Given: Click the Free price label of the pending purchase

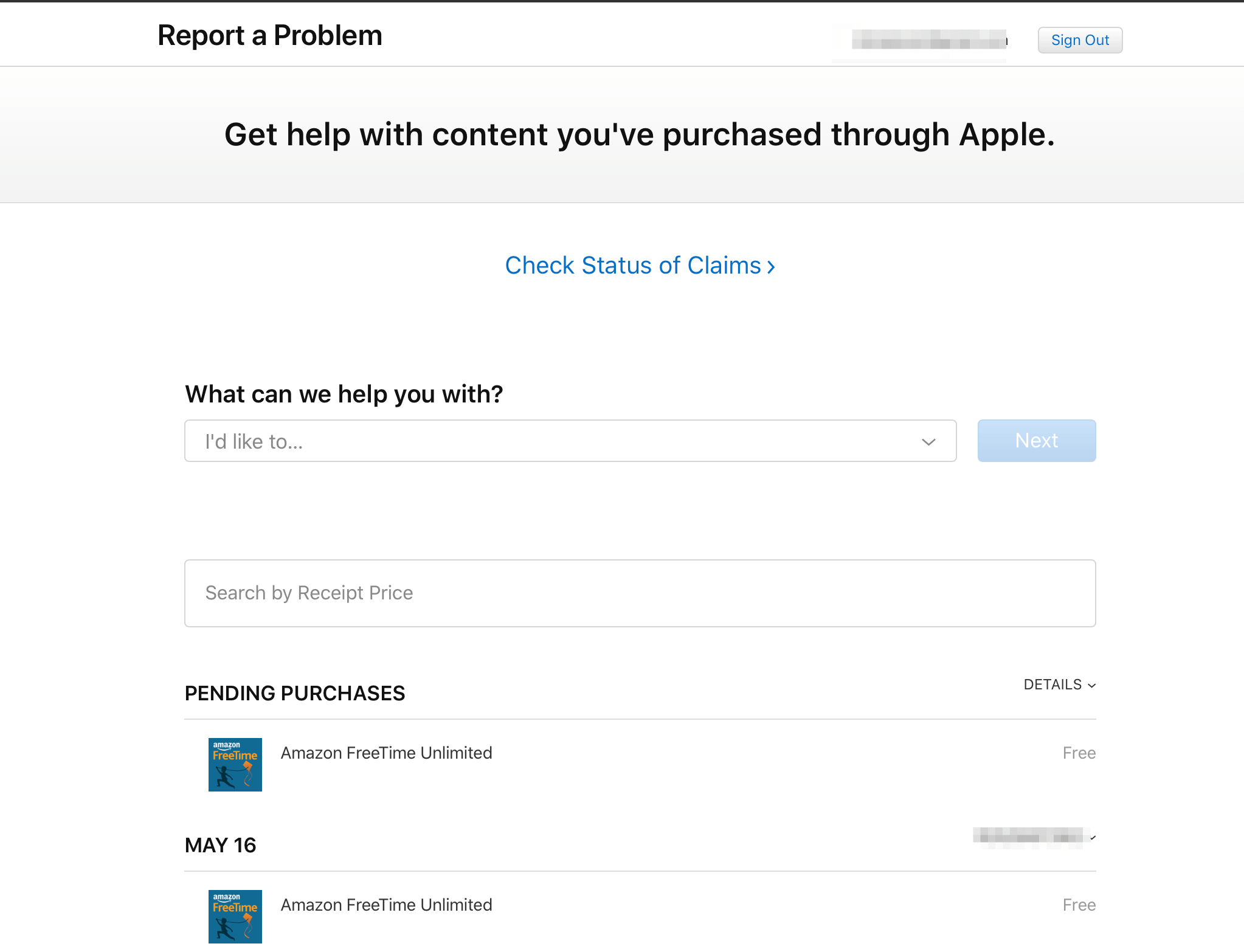Looking at the screenshot, I should 1079,753.
